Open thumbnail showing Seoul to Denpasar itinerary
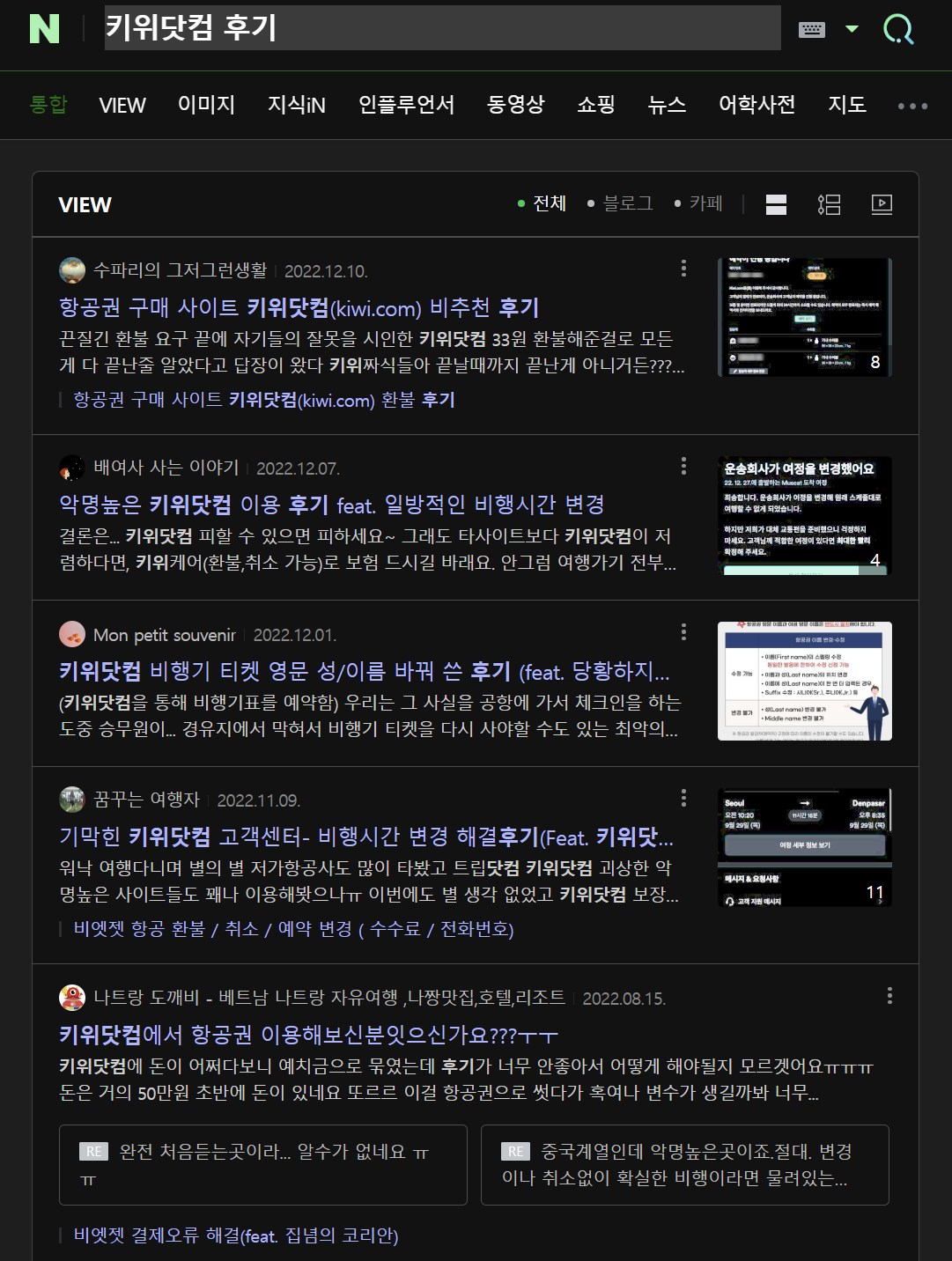The height and width of the screenshot is (1261, 952). pos(805,847)
